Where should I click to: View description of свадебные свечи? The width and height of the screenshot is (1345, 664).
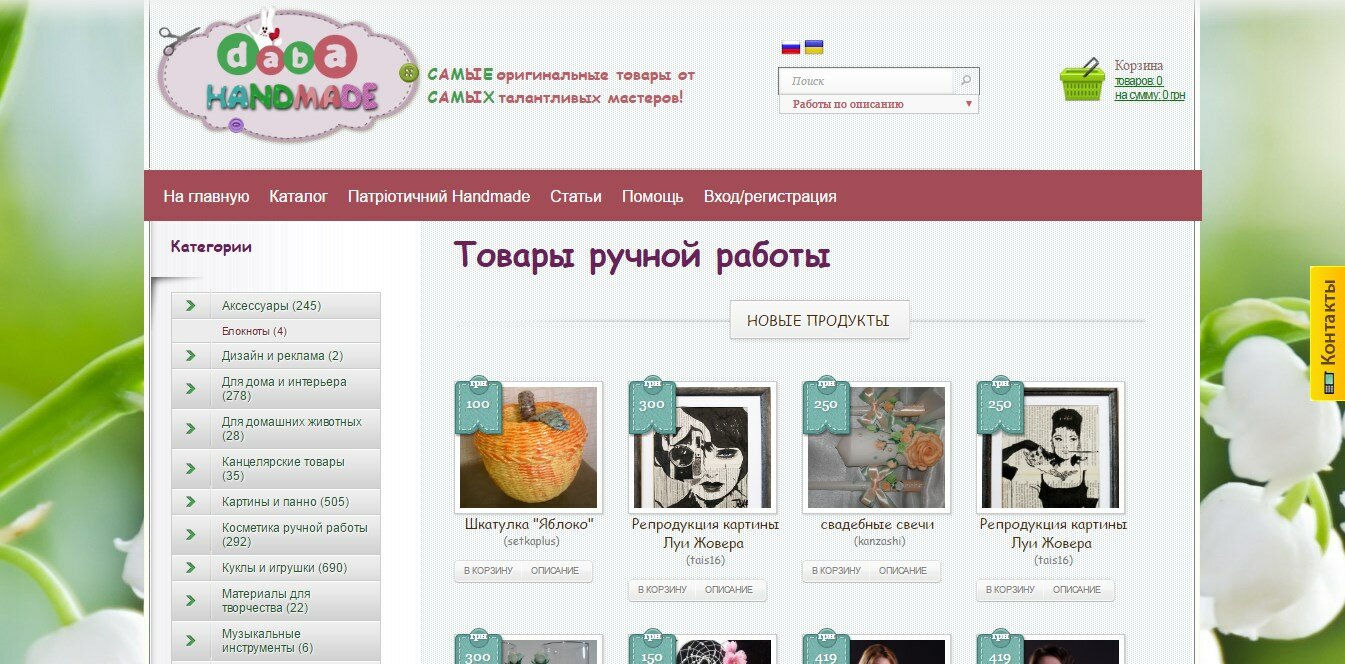click(x=903, y=571)
